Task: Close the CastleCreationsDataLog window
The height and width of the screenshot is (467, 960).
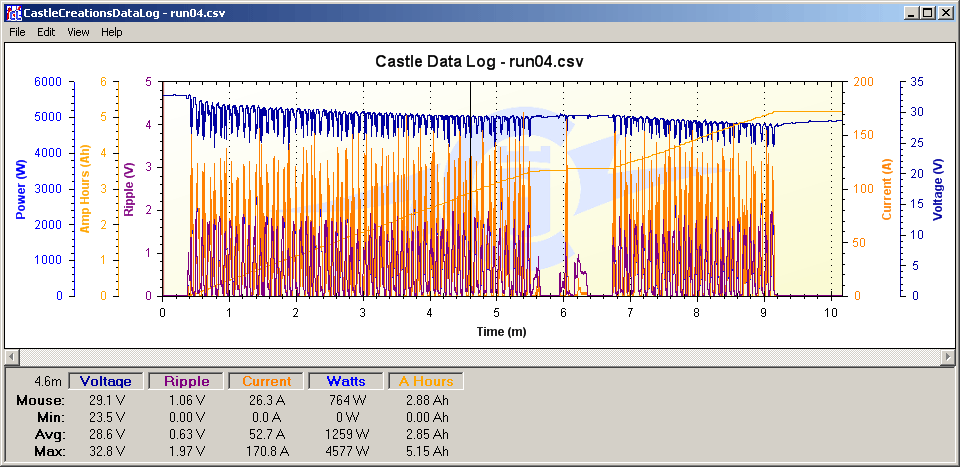Action: pyautogui.click(x=945, y=12)
